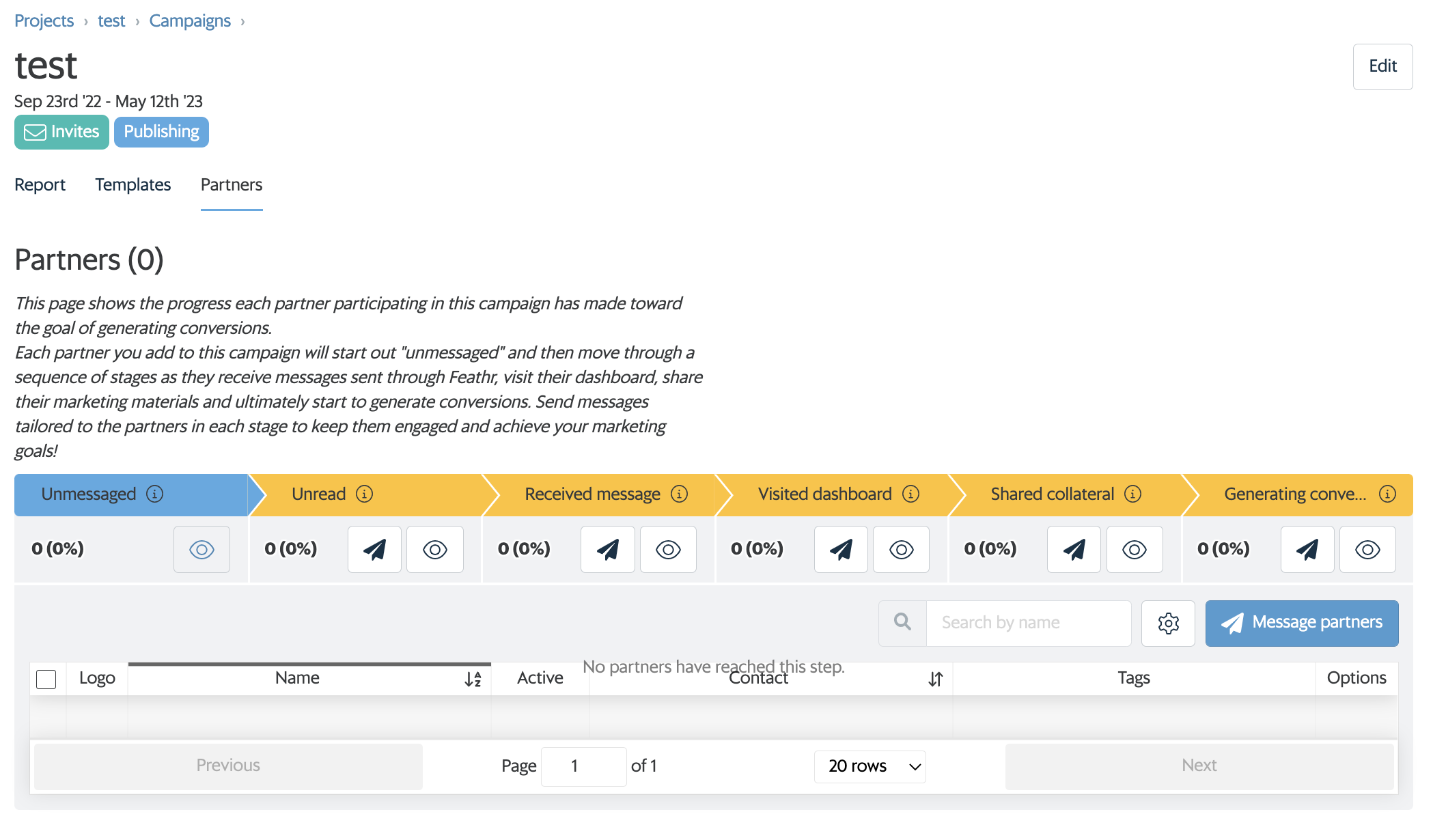Open info icon next to Unmessaged
1433x840 pixels.
(x=155, y=494)
